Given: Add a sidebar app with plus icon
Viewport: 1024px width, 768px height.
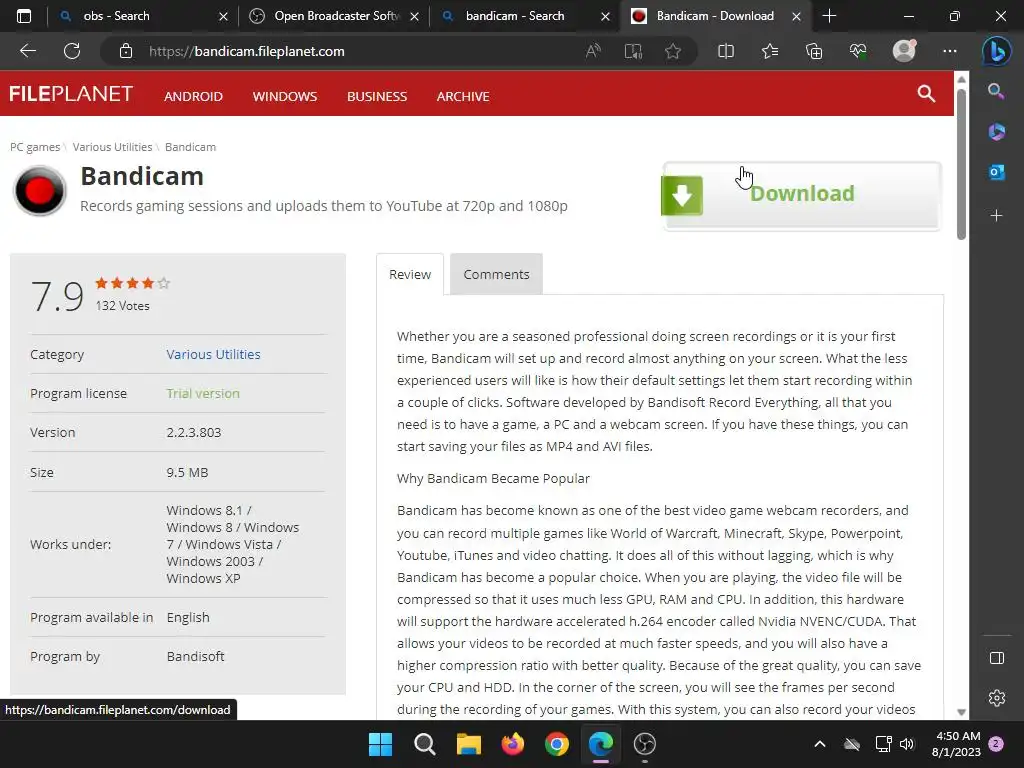Looking at the screenshot, I should point(997,216).
